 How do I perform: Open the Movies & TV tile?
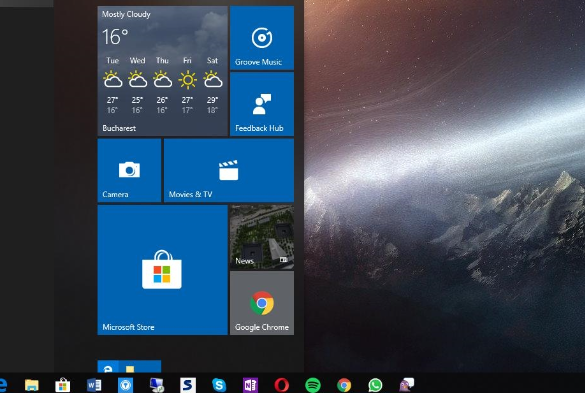[x=229, y=171]
